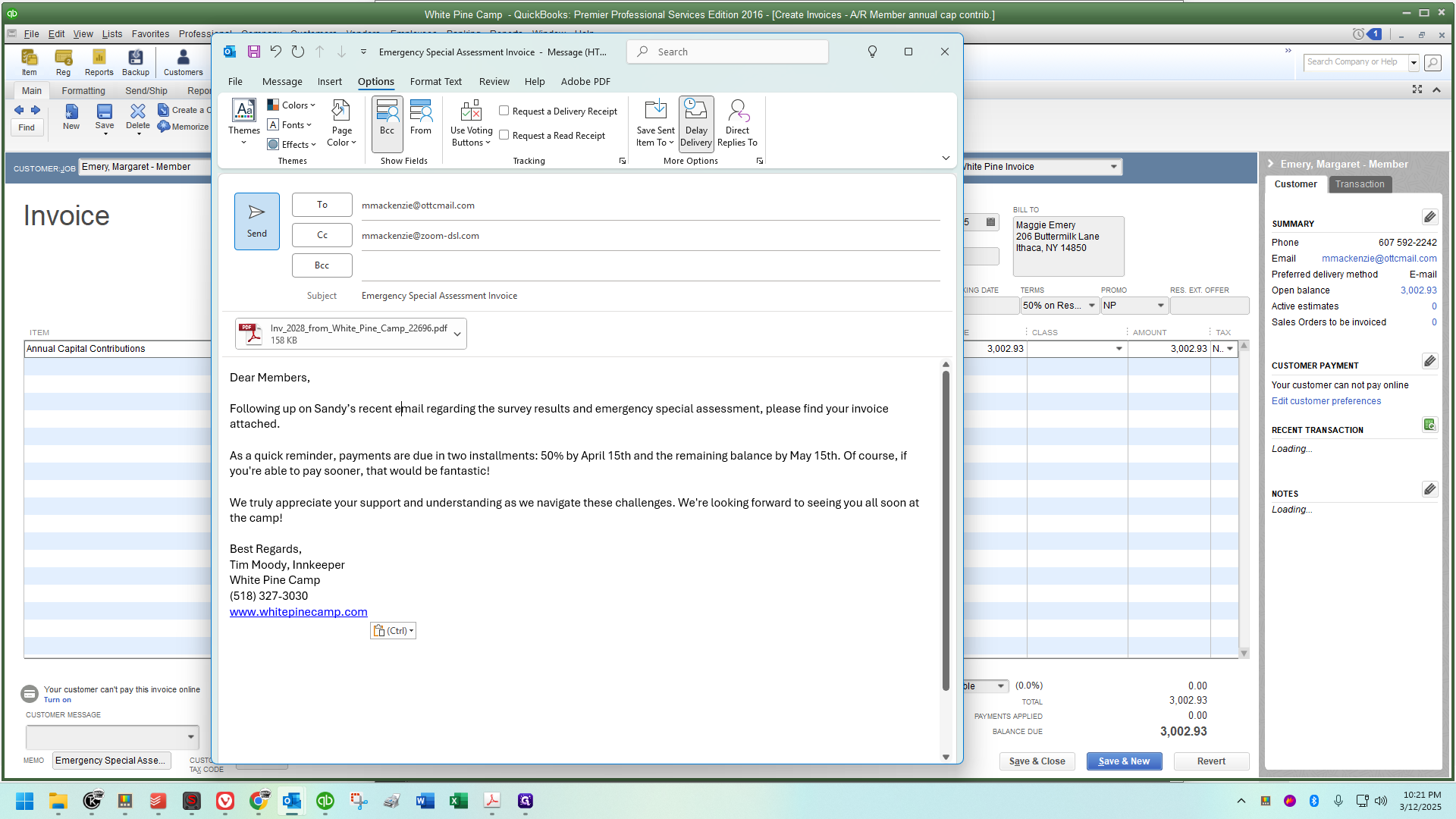Click the Bcc recipients button
The width and height of the screenshot is (1456, 819).
(322, 265)
